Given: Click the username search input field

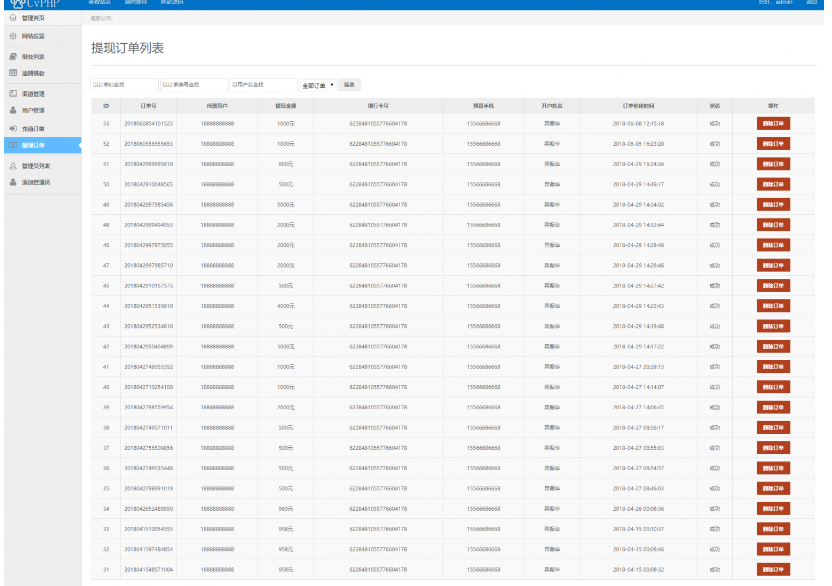Looking at the screenshot, I should click(x=263, y=84).
